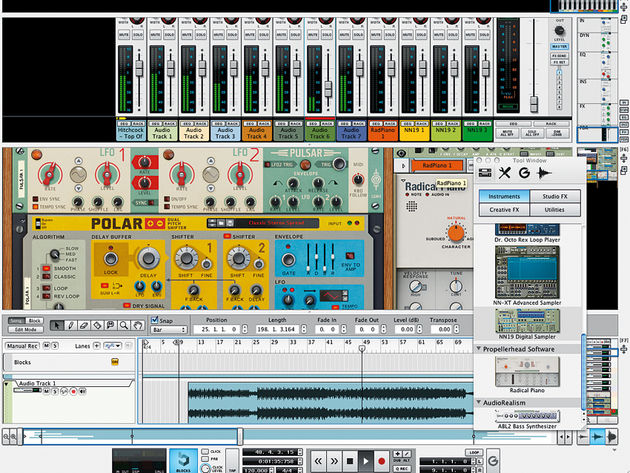
Task: Enable the Click metronome toggle
Action: click(x=205, y=451)
